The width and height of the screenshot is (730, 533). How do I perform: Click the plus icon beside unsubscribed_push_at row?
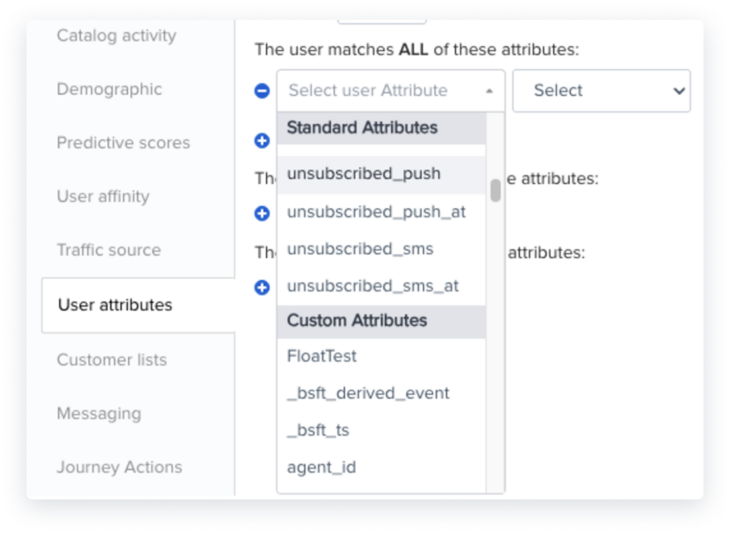coord(262,213)
